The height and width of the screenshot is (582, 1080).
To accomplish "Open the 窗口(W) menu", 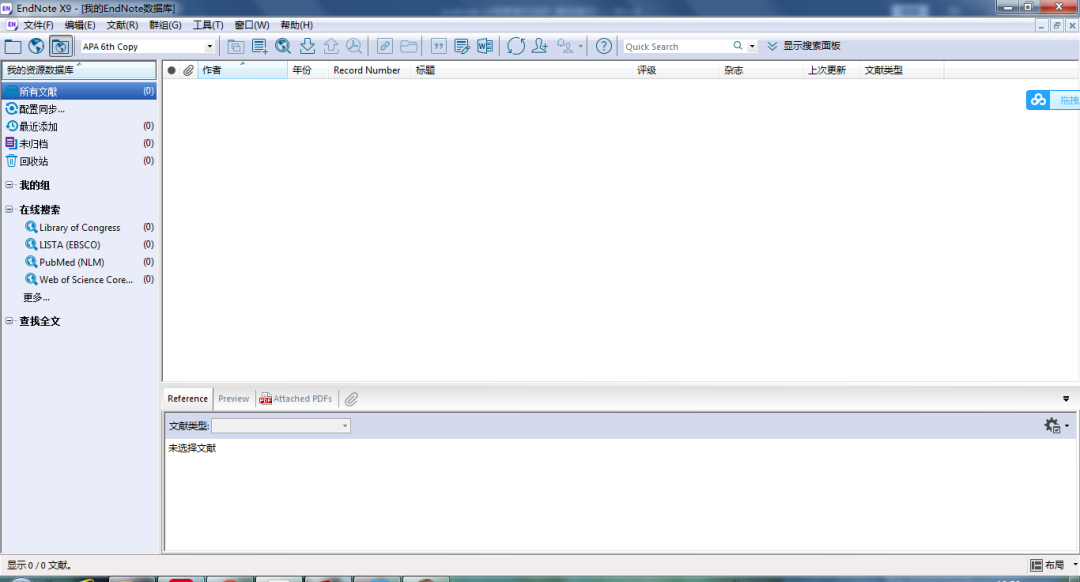I will coord(252,25).
